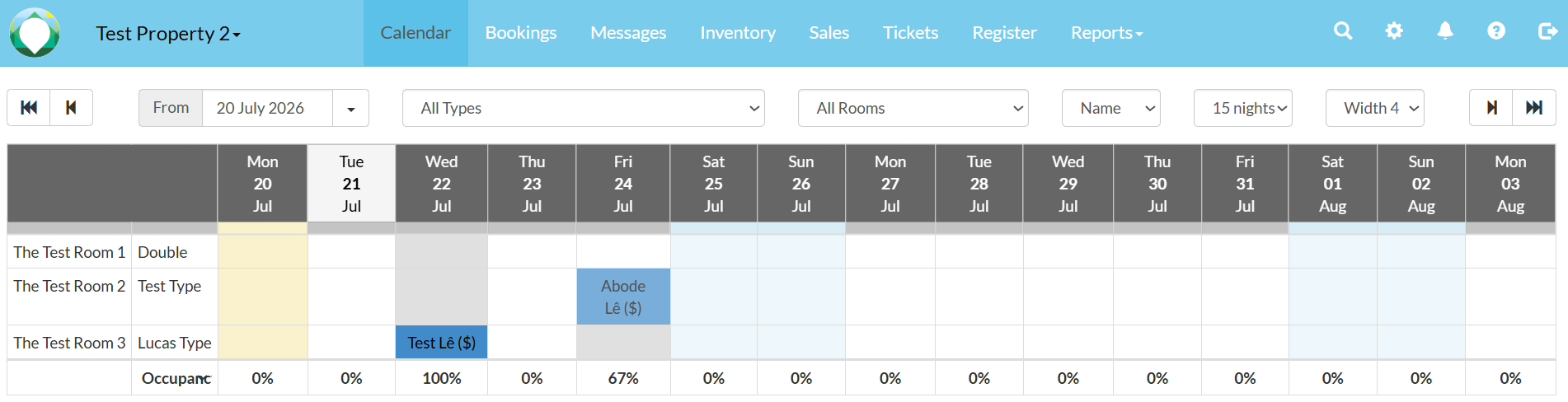Open the Reports menu
Screen dimensions: 1568x402
pos(1106,33)
